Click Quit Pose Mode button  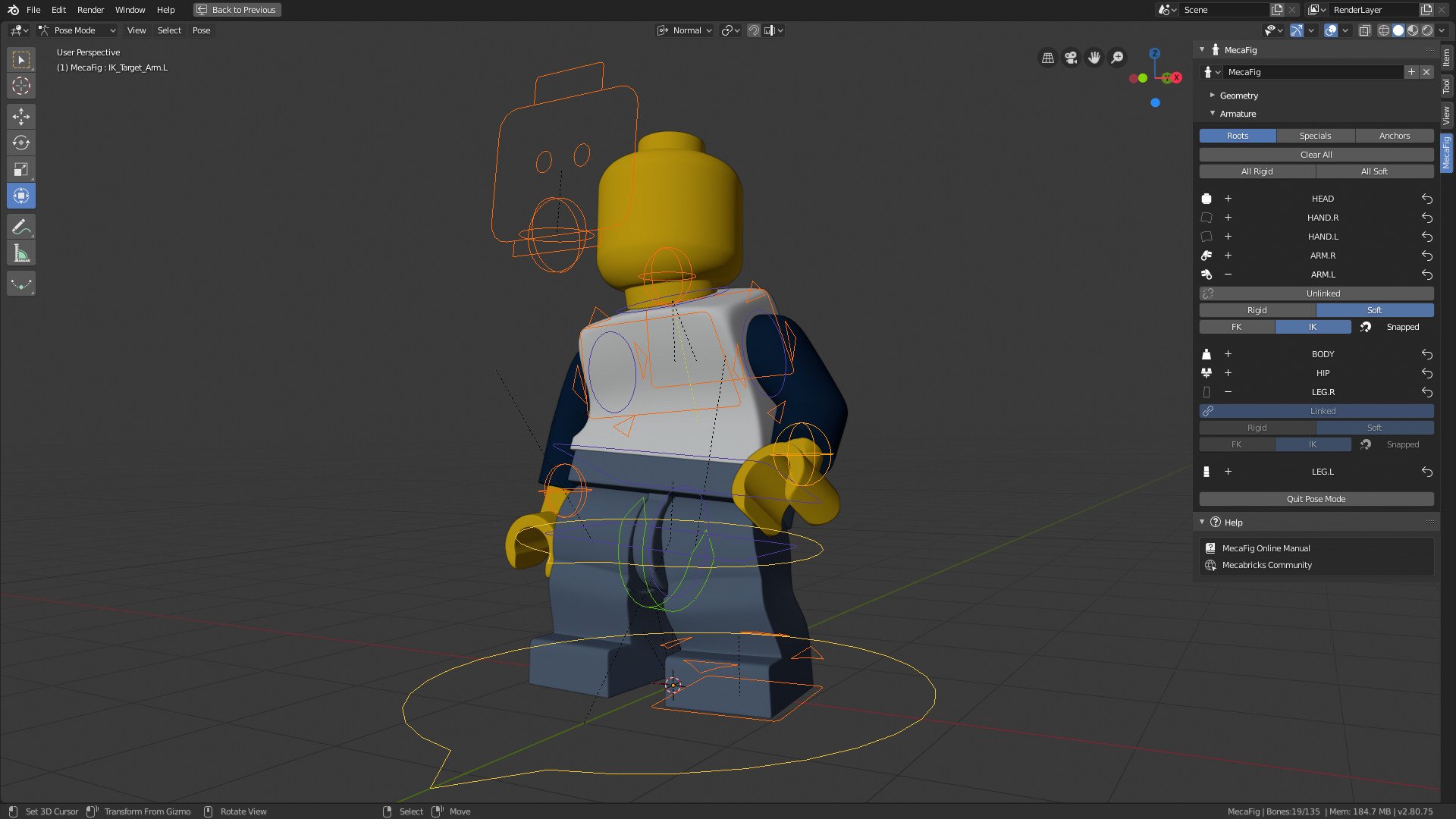pyautogui.click(x=1316, y=499)
